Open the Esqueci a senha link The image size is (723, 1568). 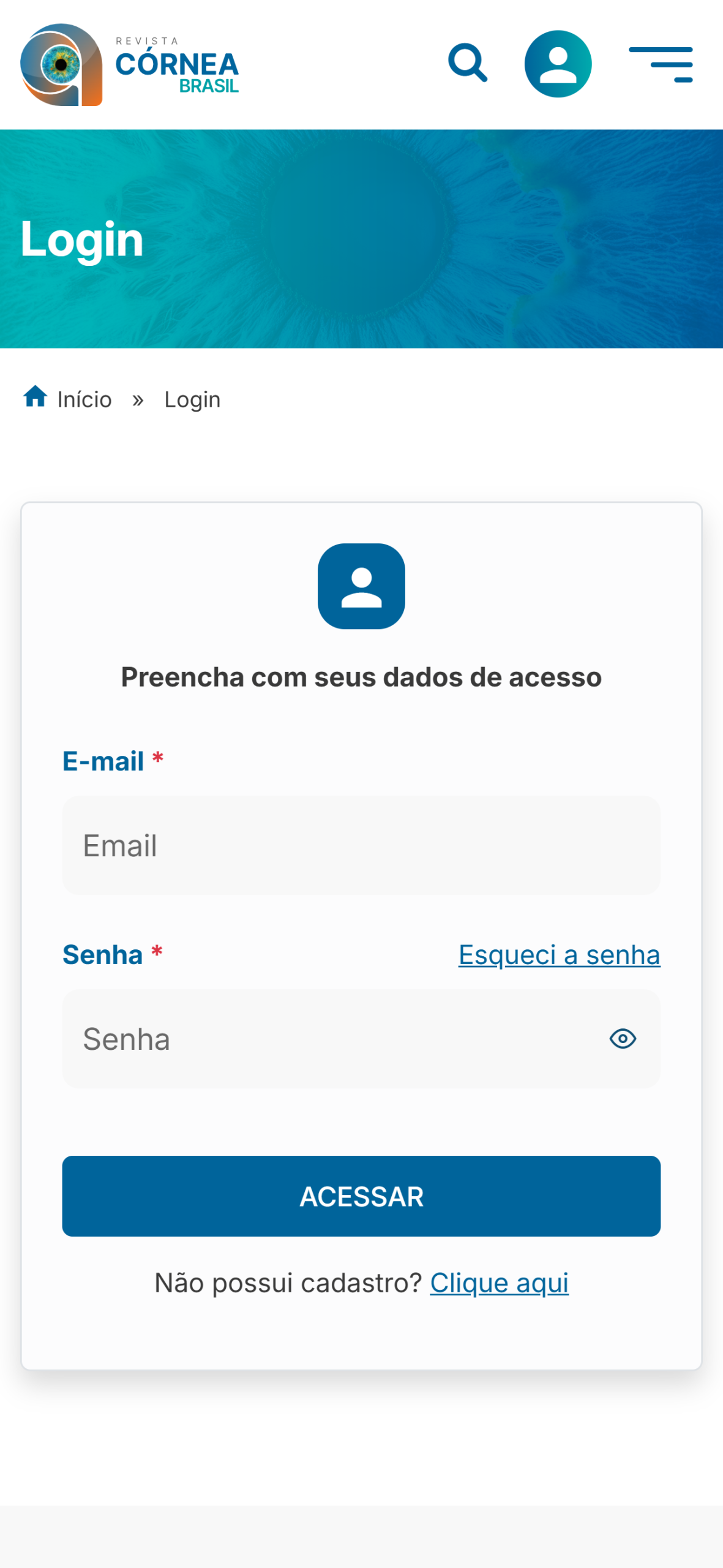pos(559,954)
